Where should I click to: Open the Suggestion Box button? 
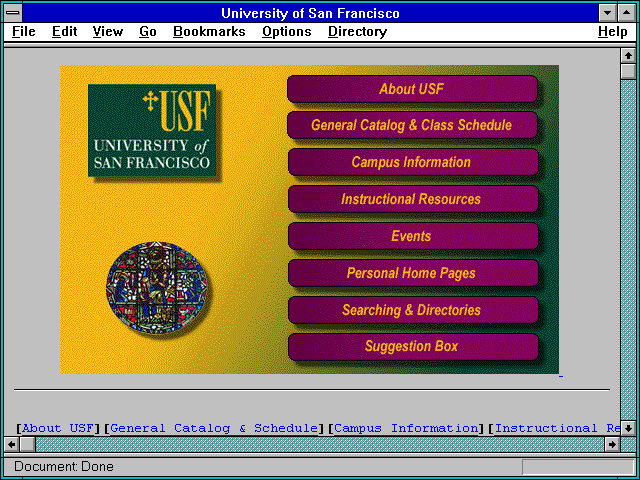(x=413, y=347)
